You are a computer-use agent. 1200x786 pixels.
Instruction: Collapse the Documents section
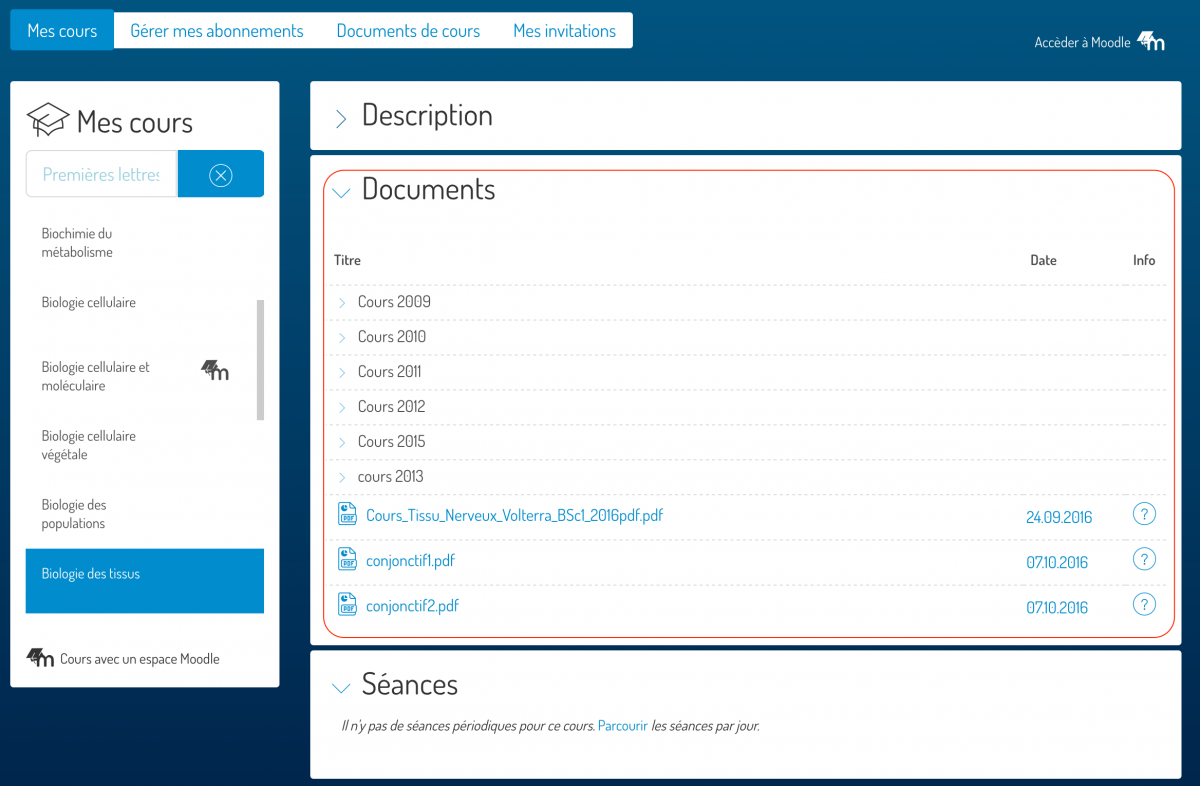click(341, 192)
